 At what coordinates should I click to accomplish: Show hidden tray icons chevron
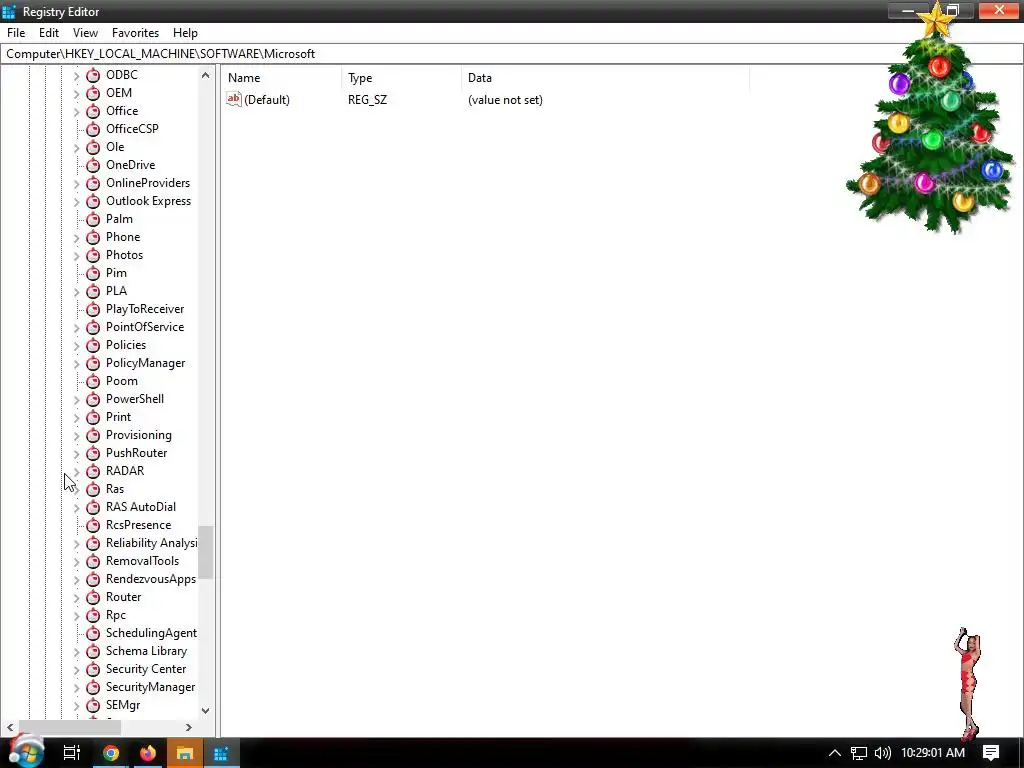835,753
